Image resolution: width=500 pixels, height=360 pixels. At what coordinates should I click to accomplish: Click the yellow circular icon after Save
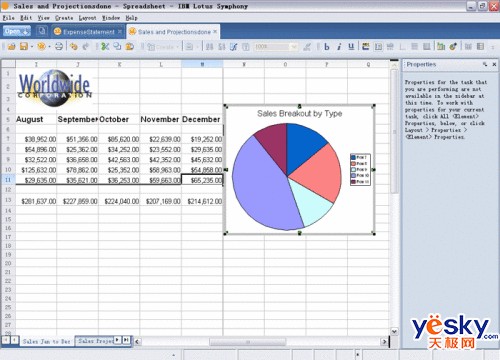(x=41, y=47)
